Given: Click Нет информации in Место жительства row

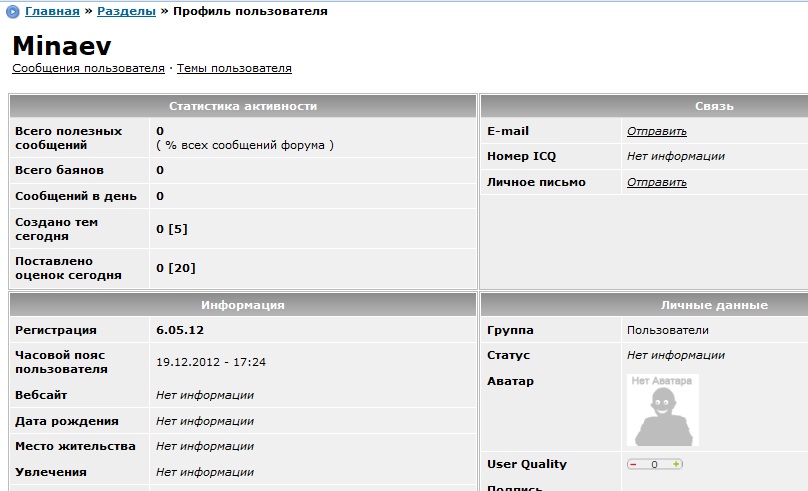Looking at the screenshot, I should click(x=205, y=446).
